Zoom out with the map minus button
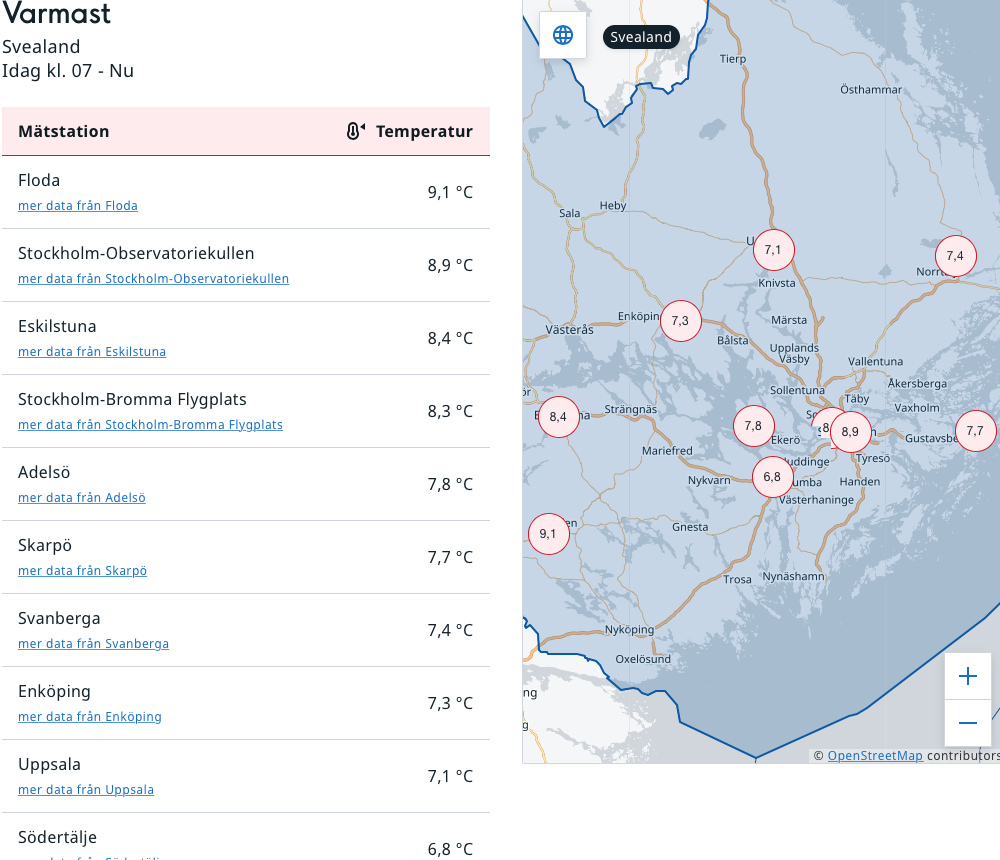 tap(967, 722)
